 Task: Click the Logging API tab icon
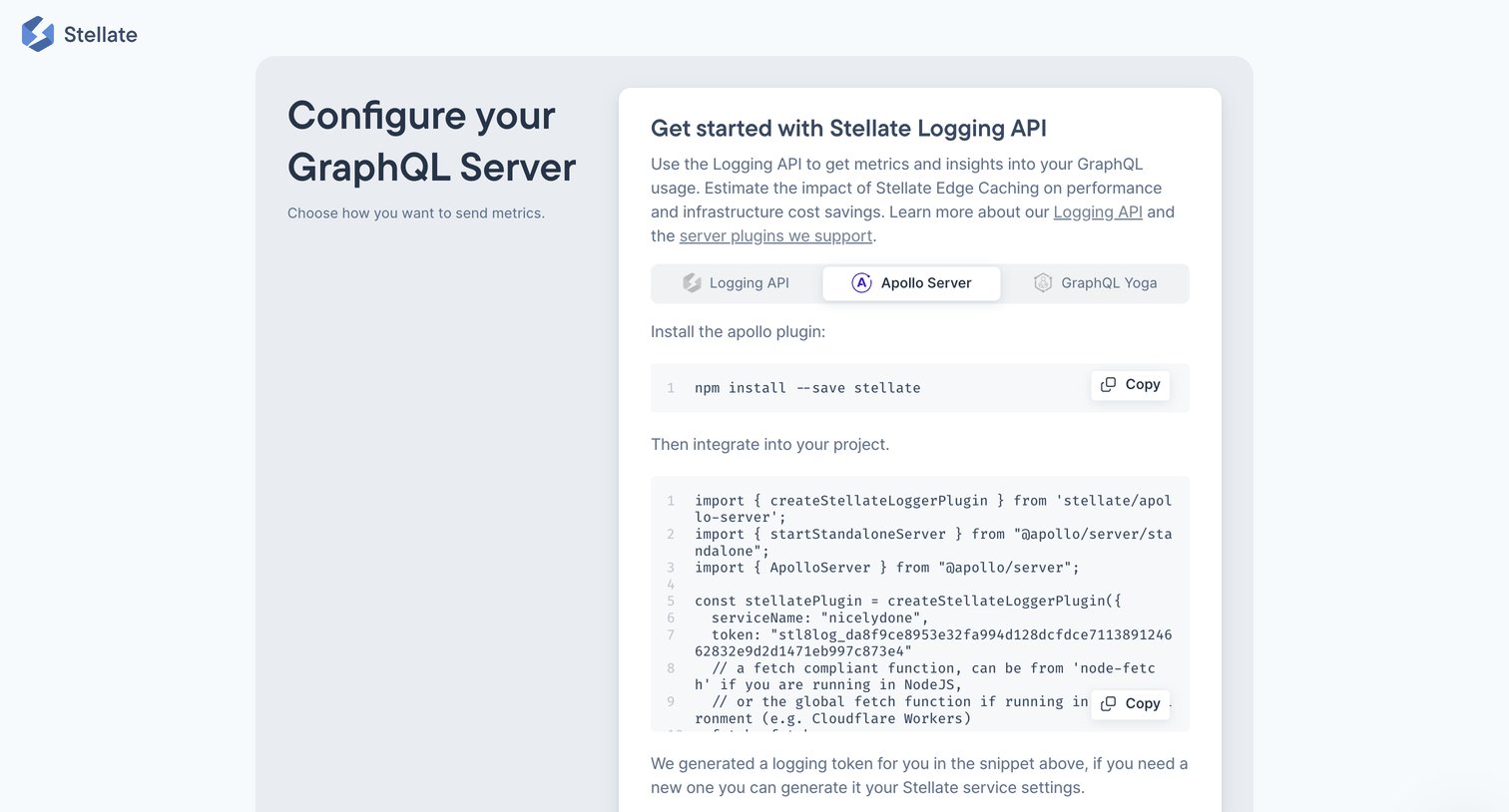click(692, 283)
